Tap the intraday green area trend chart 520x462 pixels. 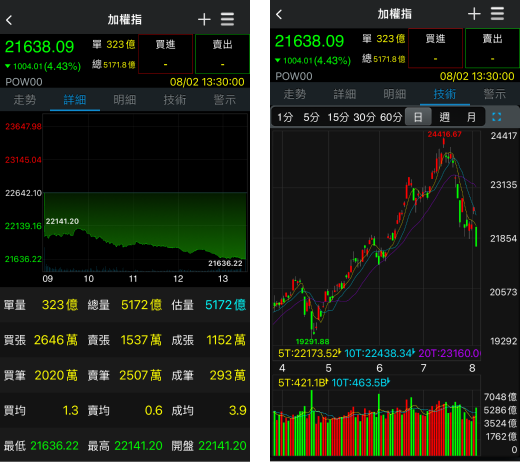[145, 193]
